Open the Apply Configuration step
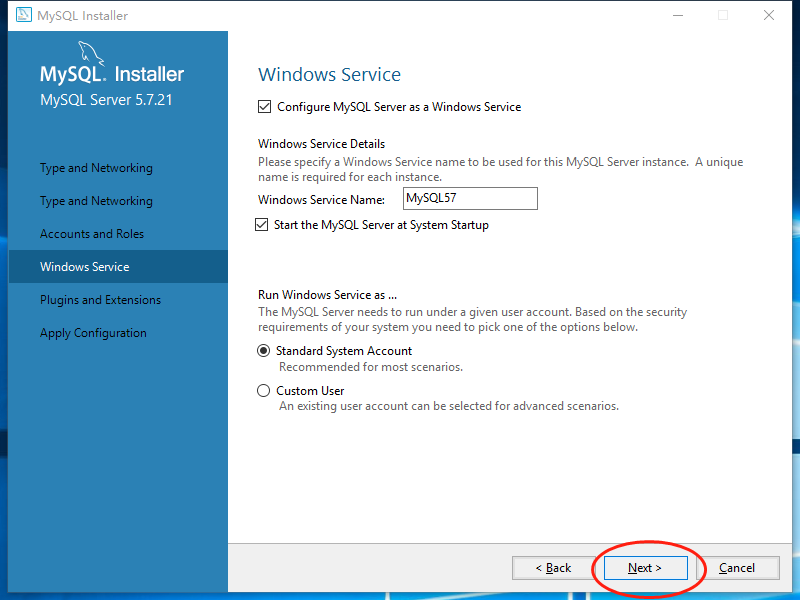This screenshot has width=800, height=600. 93,333
